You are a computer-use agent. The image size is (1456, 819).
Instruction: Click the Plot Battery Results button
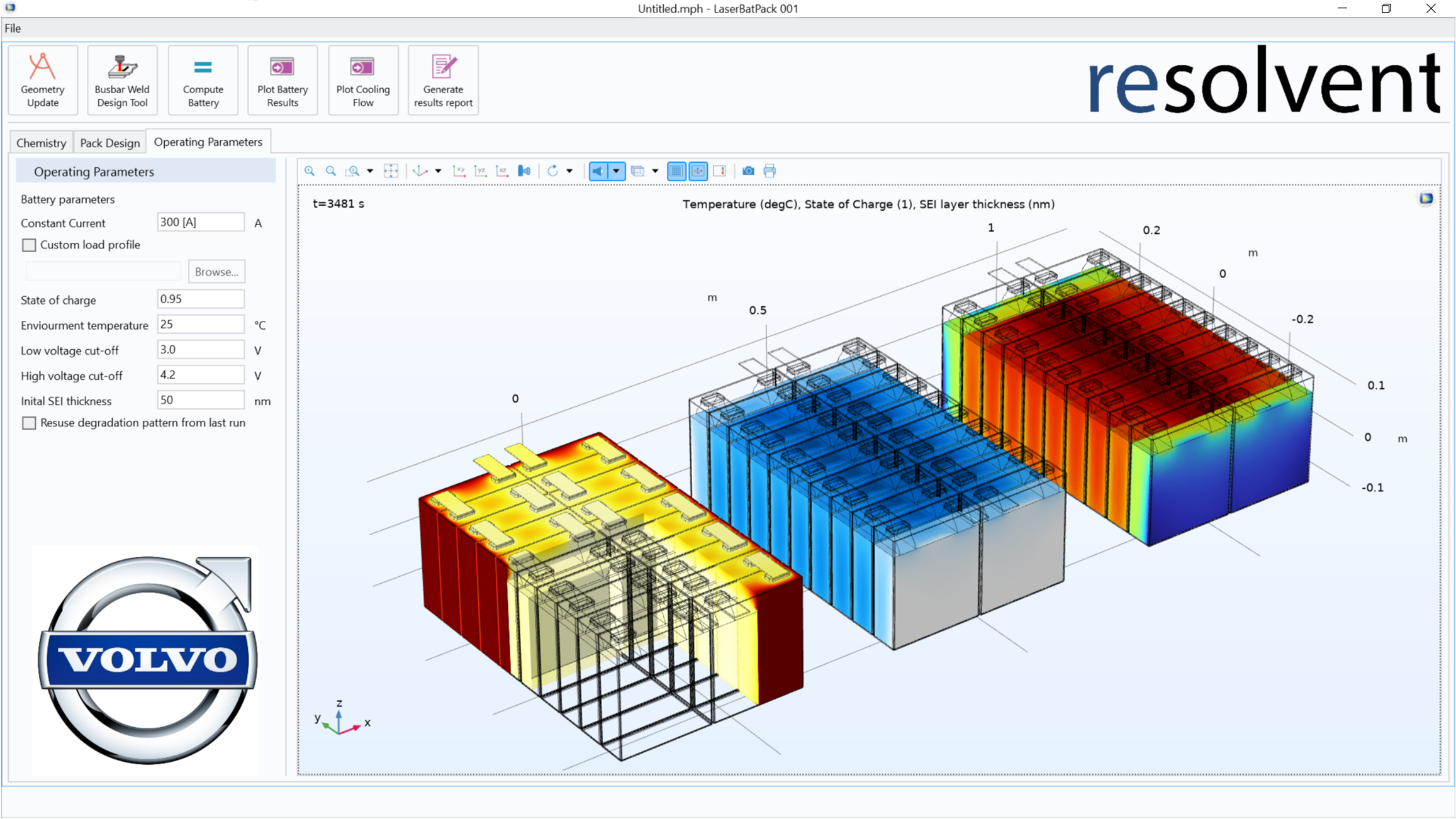pyautogui.click(x=283, y=80)
